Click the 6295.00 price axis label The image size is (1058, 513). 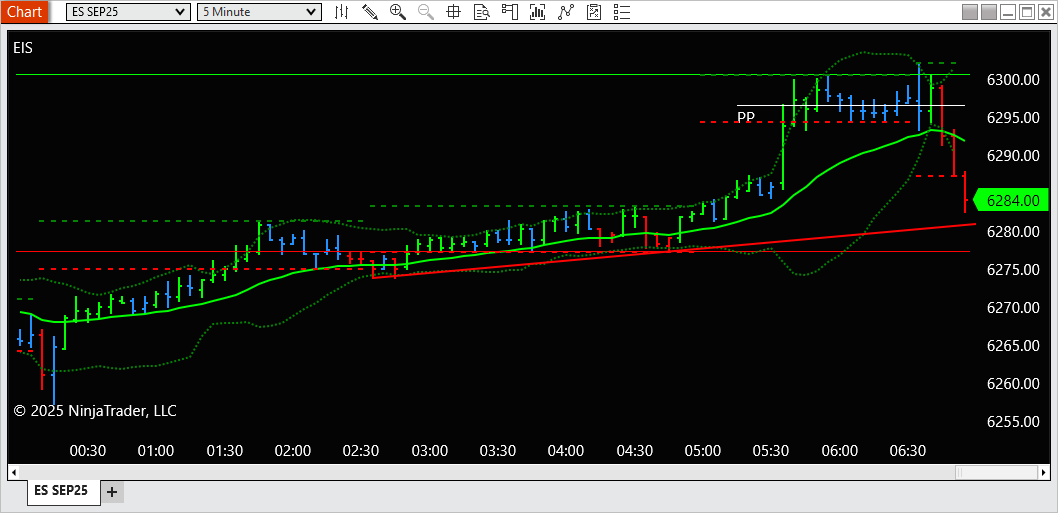click(1013, 117)
